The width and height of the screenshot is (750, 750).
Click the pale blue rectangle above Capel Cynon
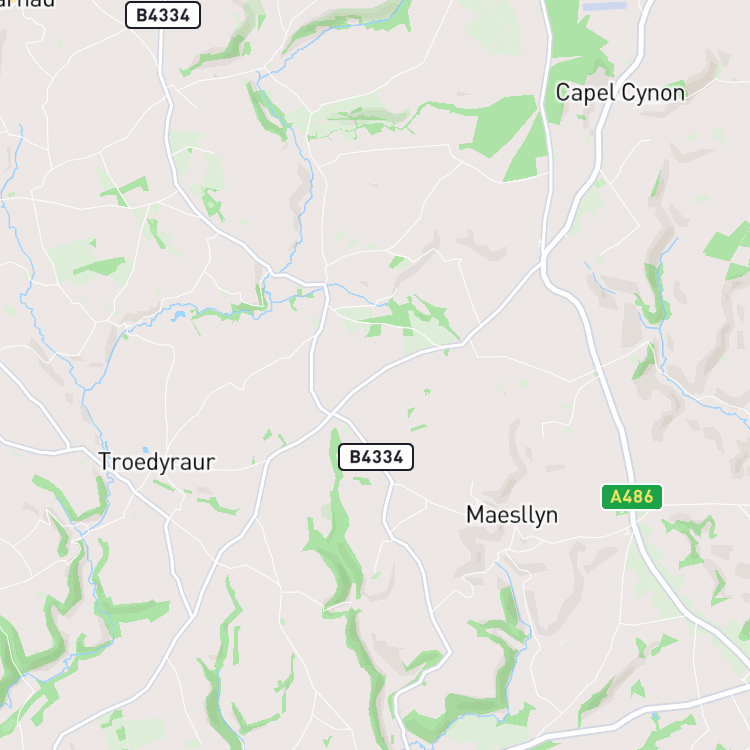605,6
